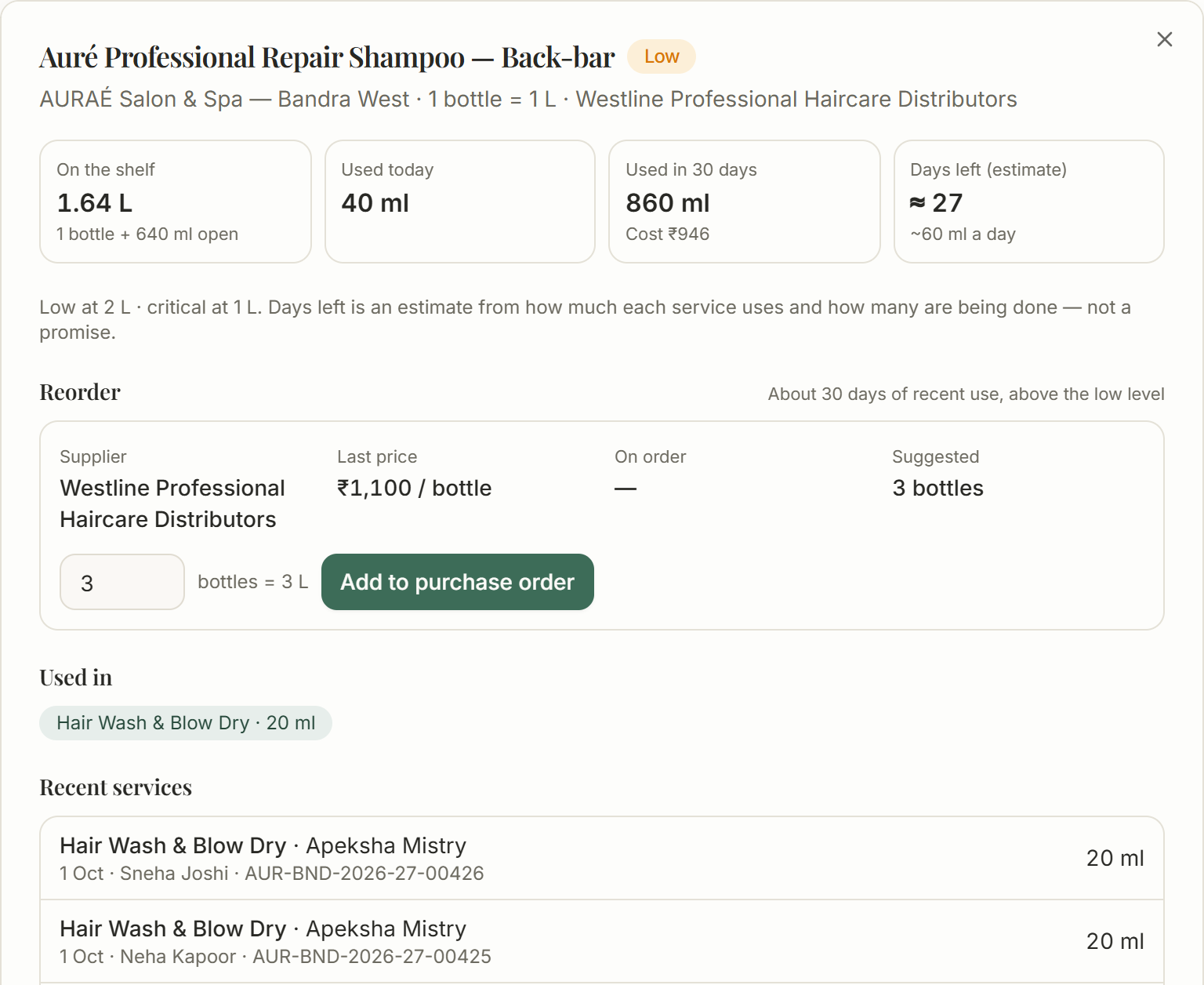Viewport: 1204px width, 985px height.
Task: Click supplier name Westline Professional Haircare Distributors in Reorder
Action: pyautogui.click(x=172, y=503)
